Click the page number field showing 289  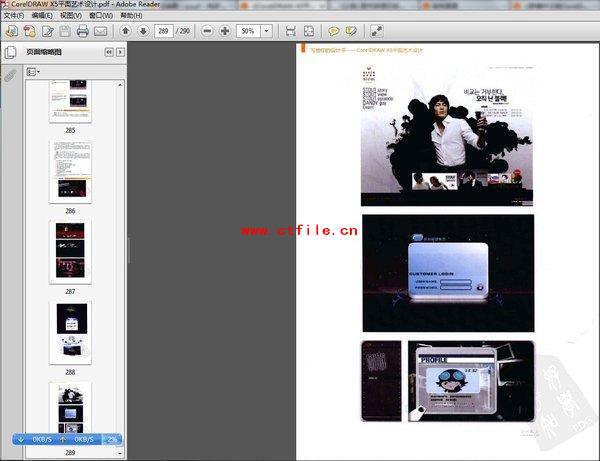163,31
